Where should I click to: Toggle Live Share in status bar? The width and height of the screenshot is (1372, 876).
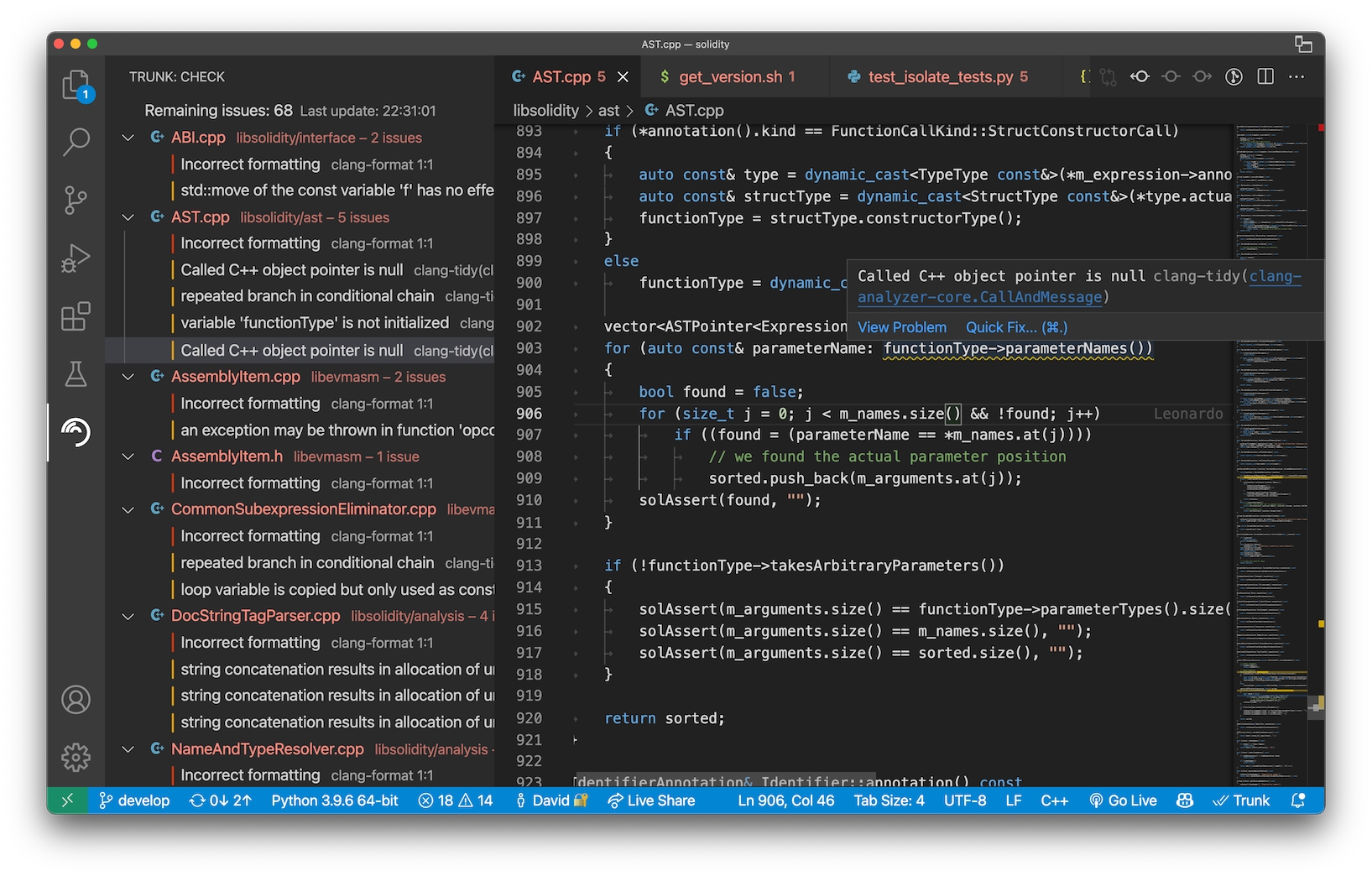coord(652,800)
